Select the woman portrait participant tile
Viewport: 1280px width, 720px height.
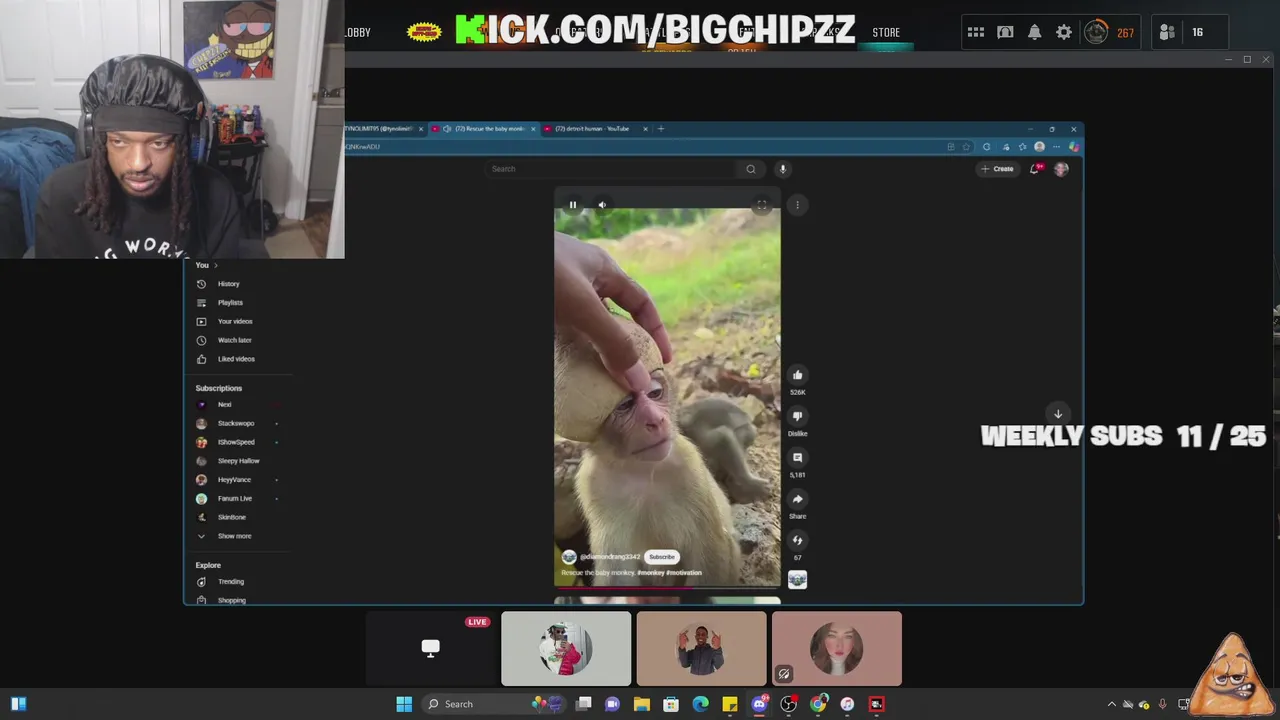pyautogui.click(x=837, y=649)
